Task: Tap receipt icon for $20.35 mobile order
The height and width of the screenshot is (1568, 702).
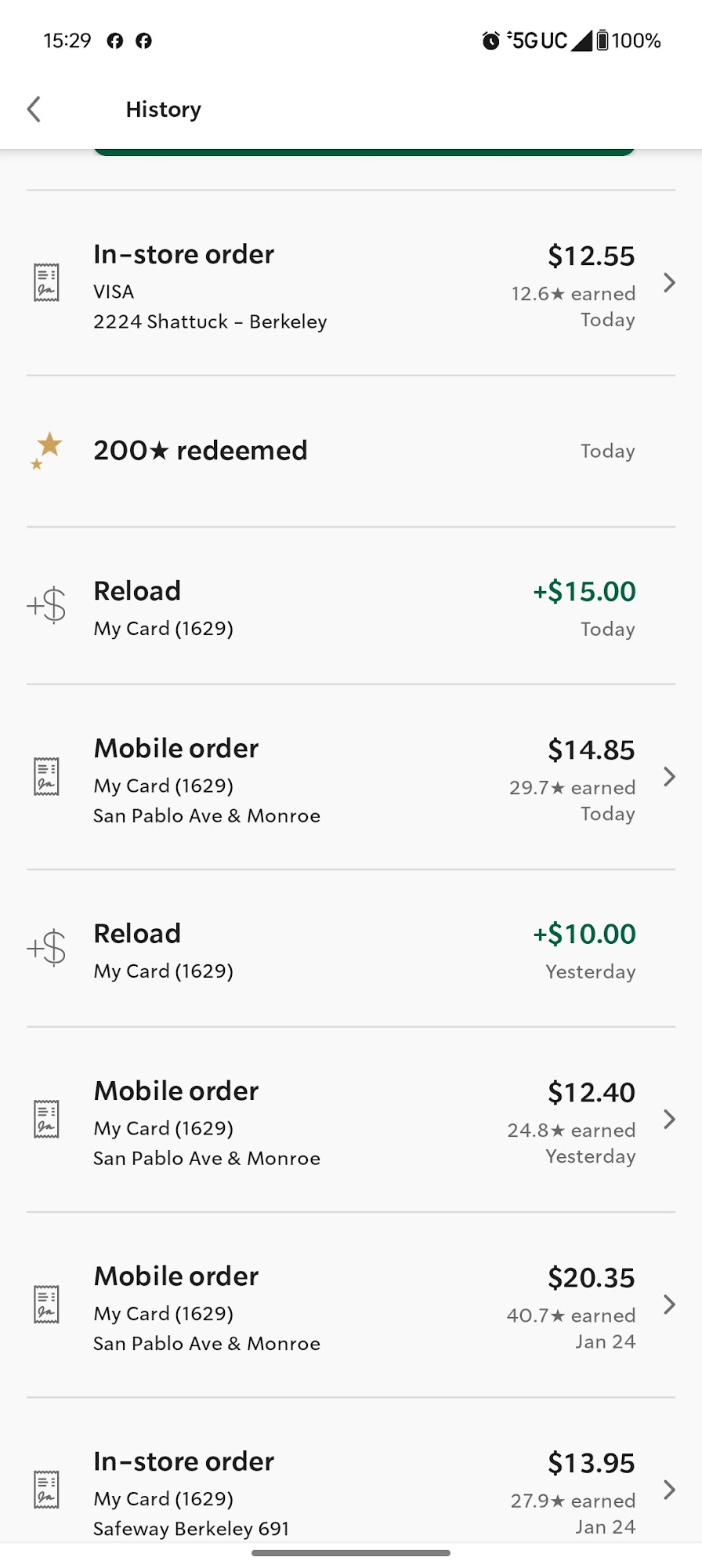Action: pos(46,1304)
